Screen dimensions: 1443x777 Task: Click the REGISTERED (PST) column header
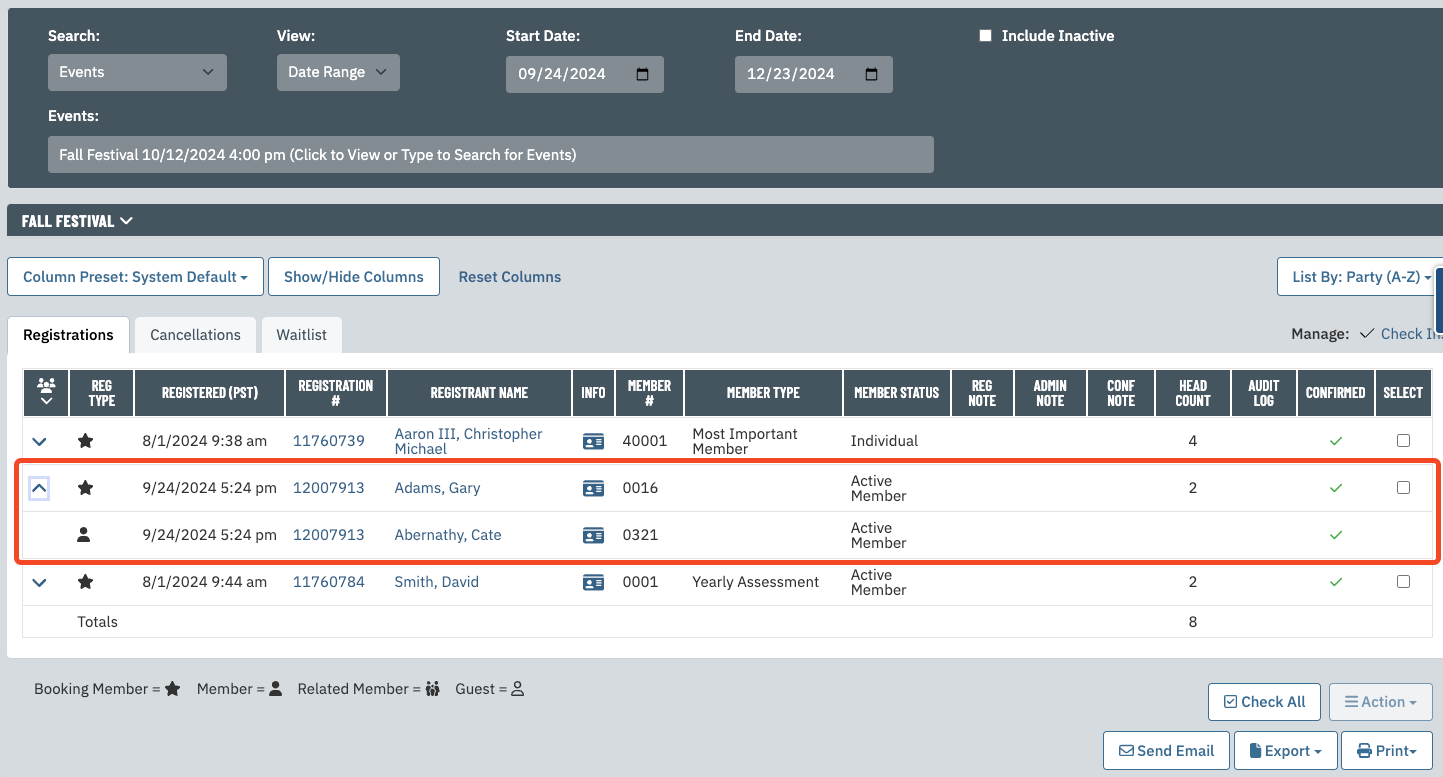click(x=210, y=393)
